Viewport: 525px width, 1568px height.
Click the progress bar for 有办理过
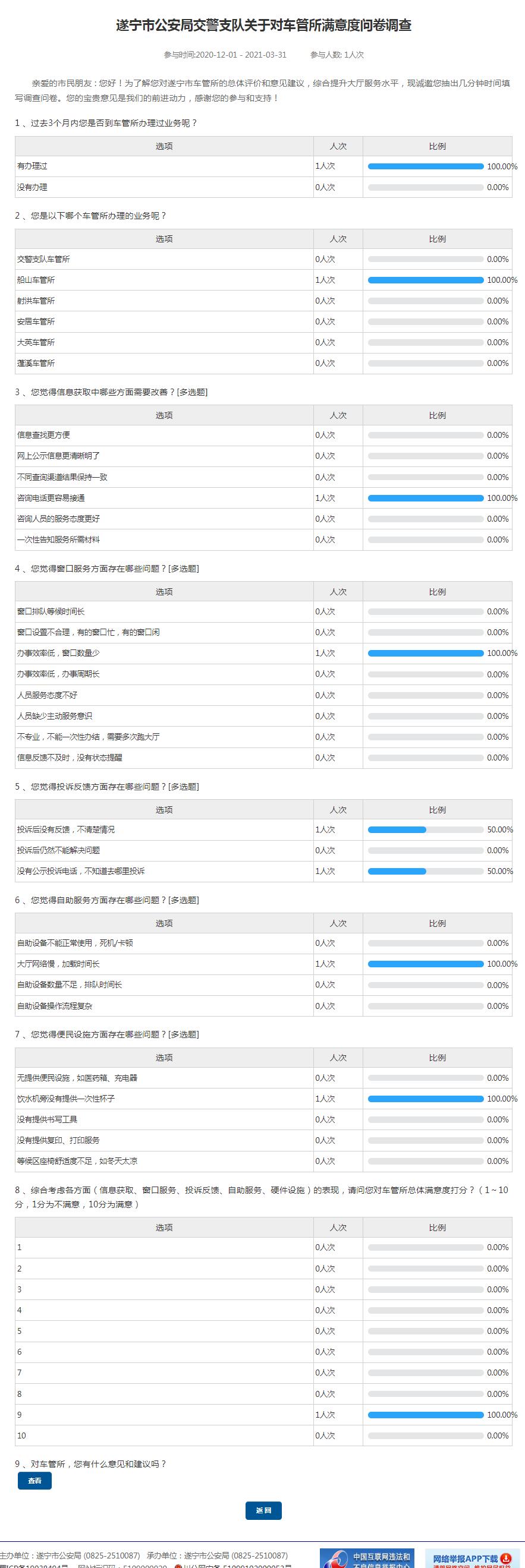[425, 166]
